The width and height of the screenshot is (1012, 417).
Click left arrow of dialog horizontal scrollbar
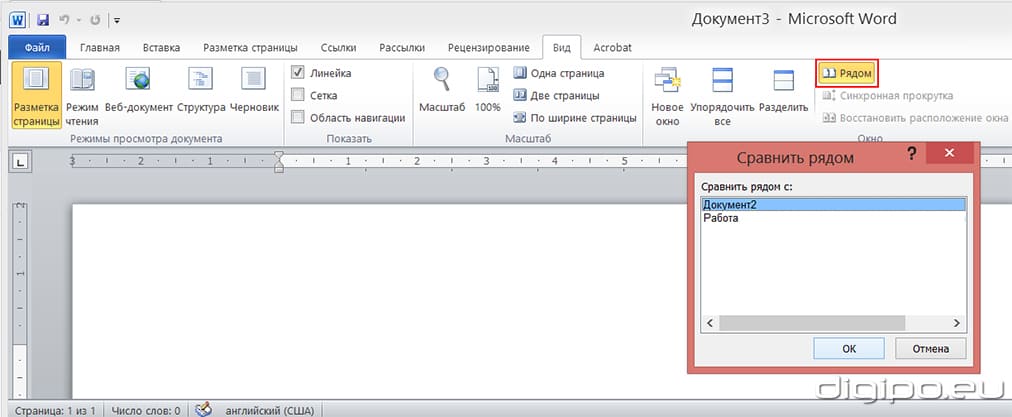[x=710, y=323]
